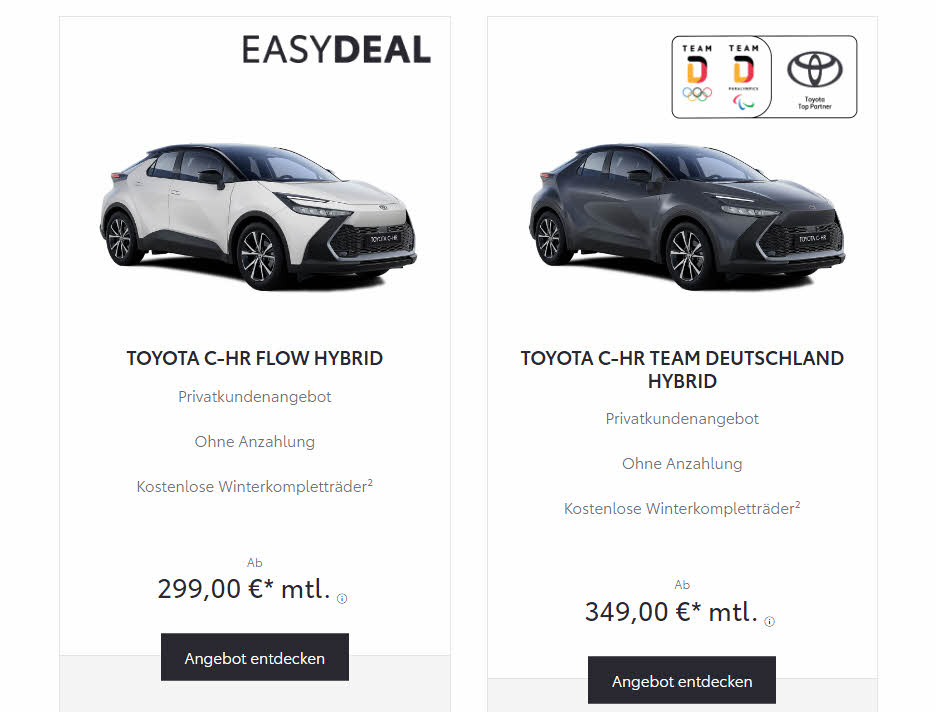The image size is (936, 712).
Task: Click the Team D Olympic rings logo
Action: (697, 73)
